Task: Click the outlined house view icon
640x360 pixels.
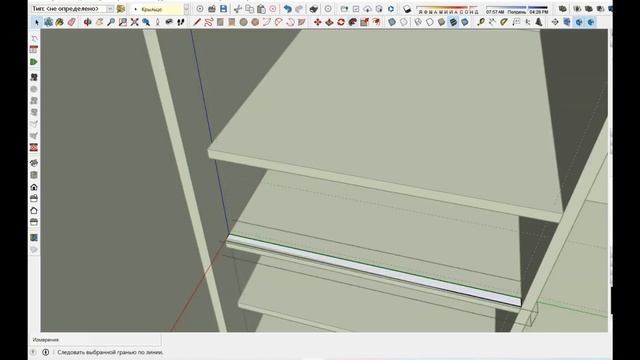Action: click(34, 211)
